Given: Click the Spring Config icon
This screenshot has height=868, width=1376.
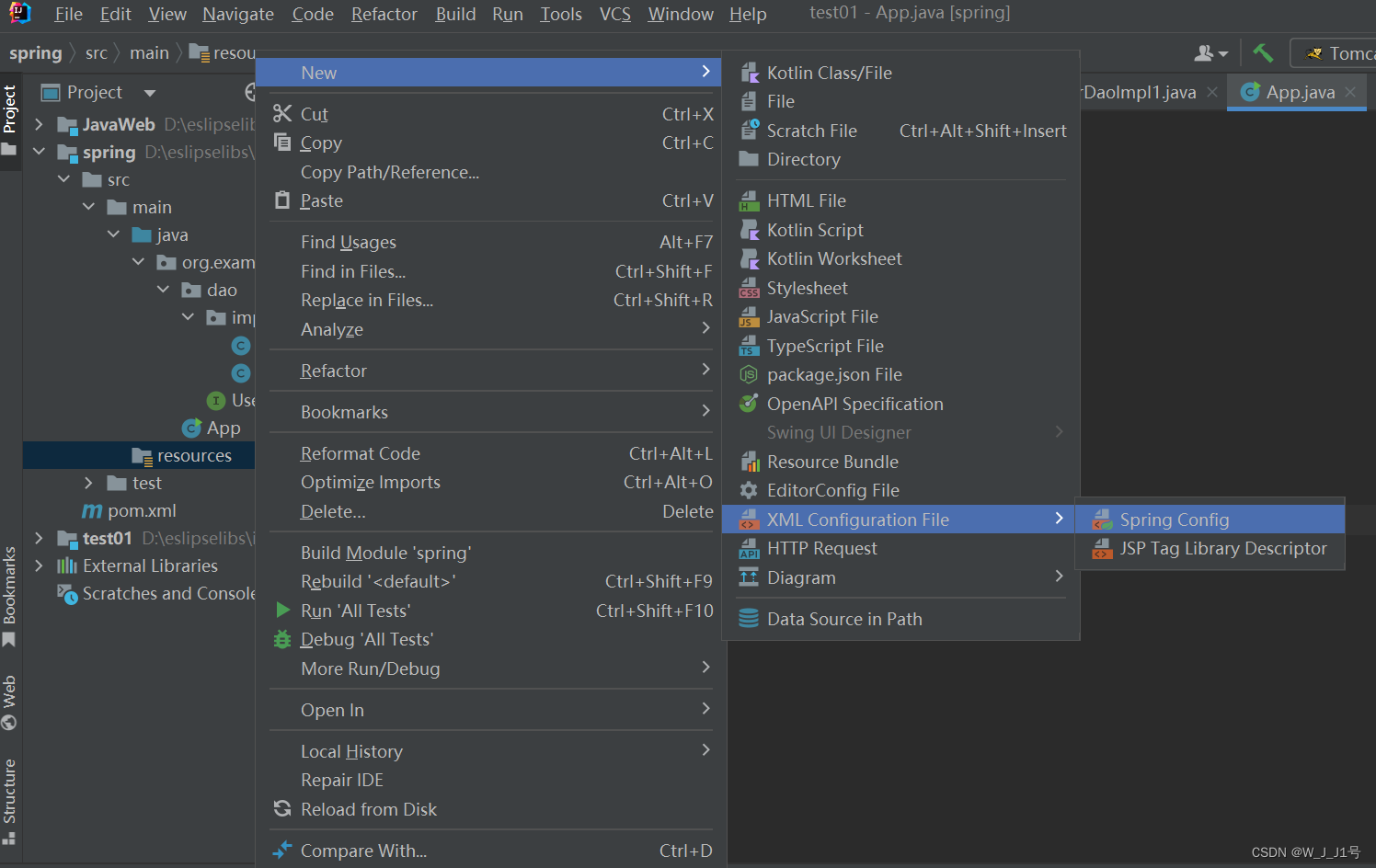Looking at the screenshot, I should (1102, 520).
